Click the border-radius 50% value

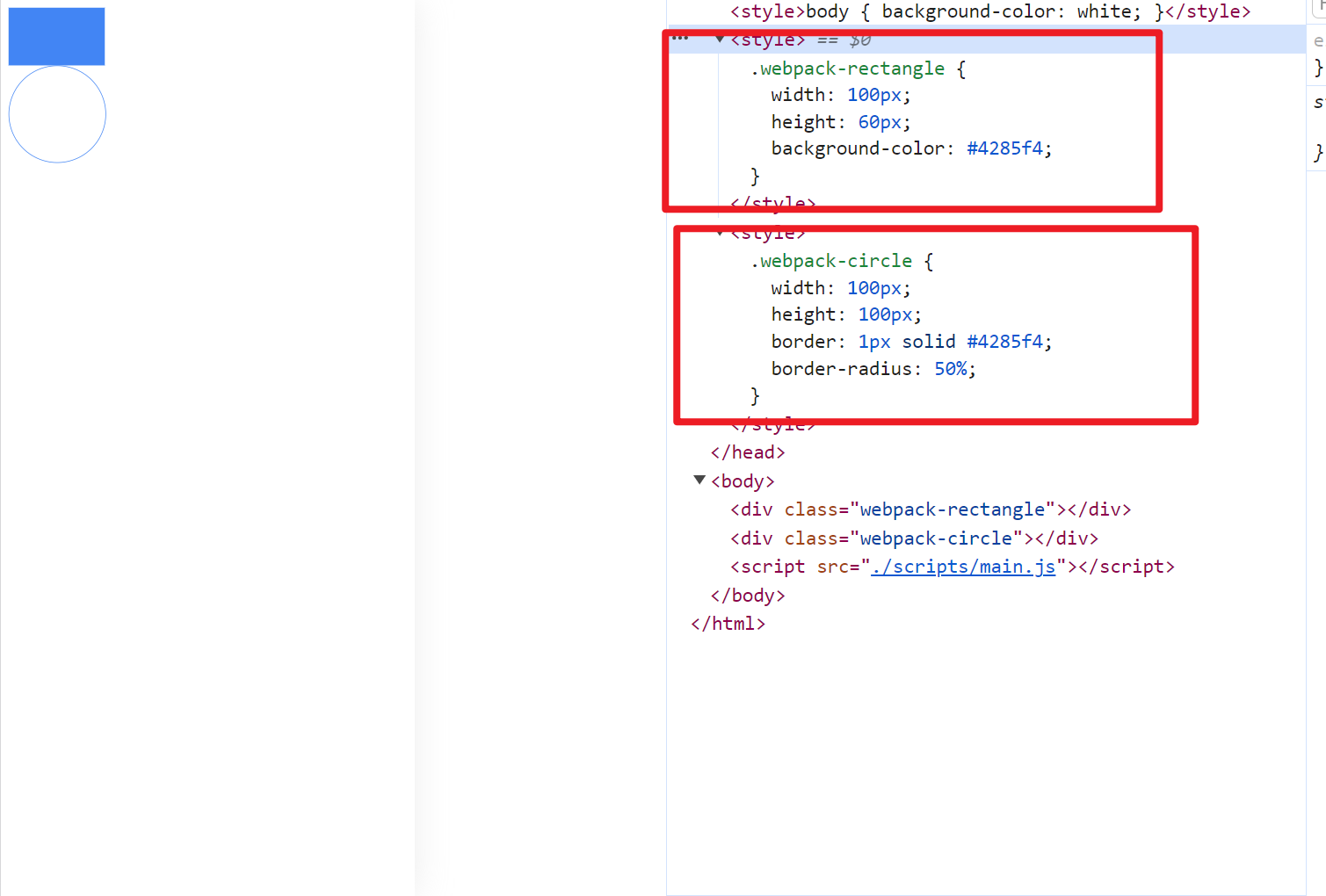[950, 369]
